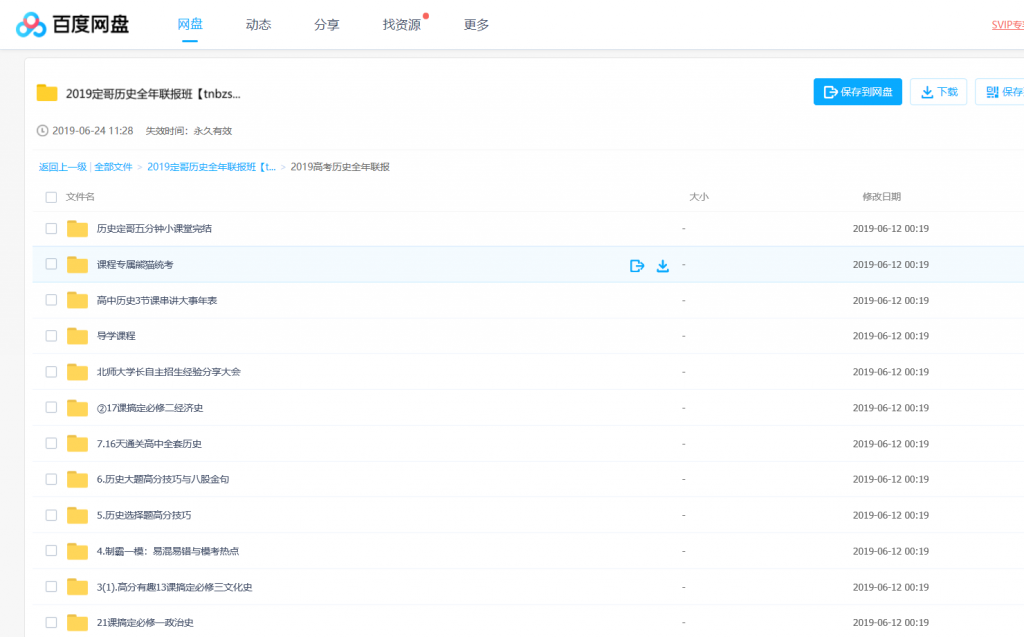Screen dimensions: 1024x637
Task: Open folder icon for 7.16天通关高中全套历史
Action: (78, 443)
